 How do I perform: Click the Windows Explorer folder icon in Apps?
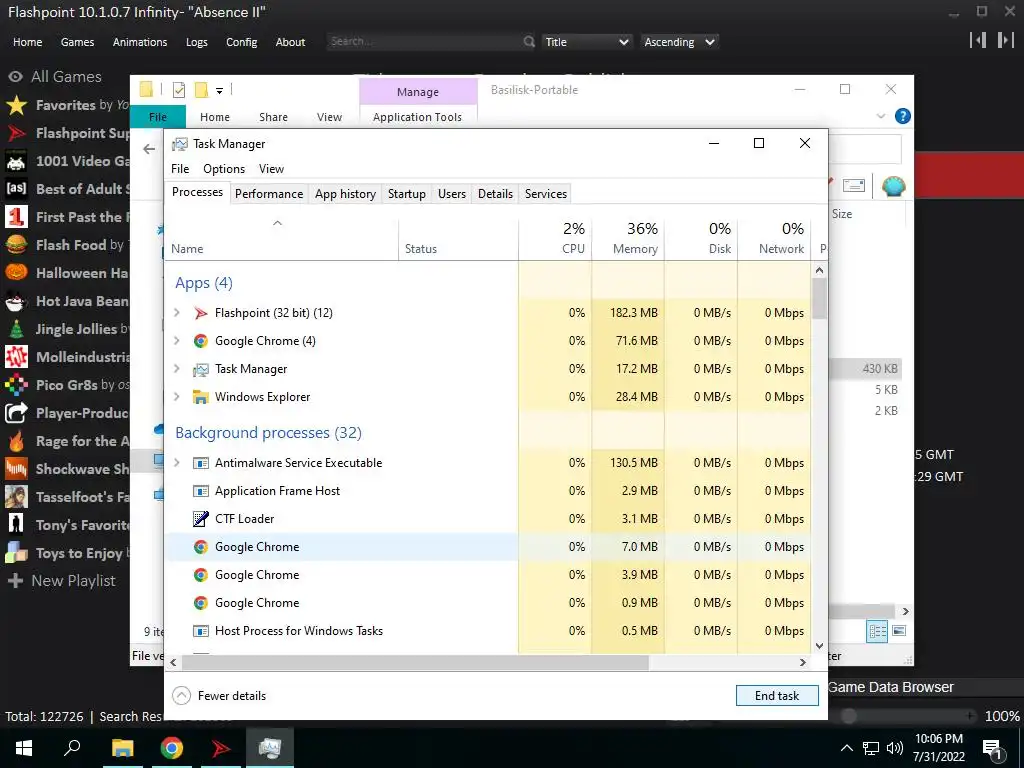200,397
